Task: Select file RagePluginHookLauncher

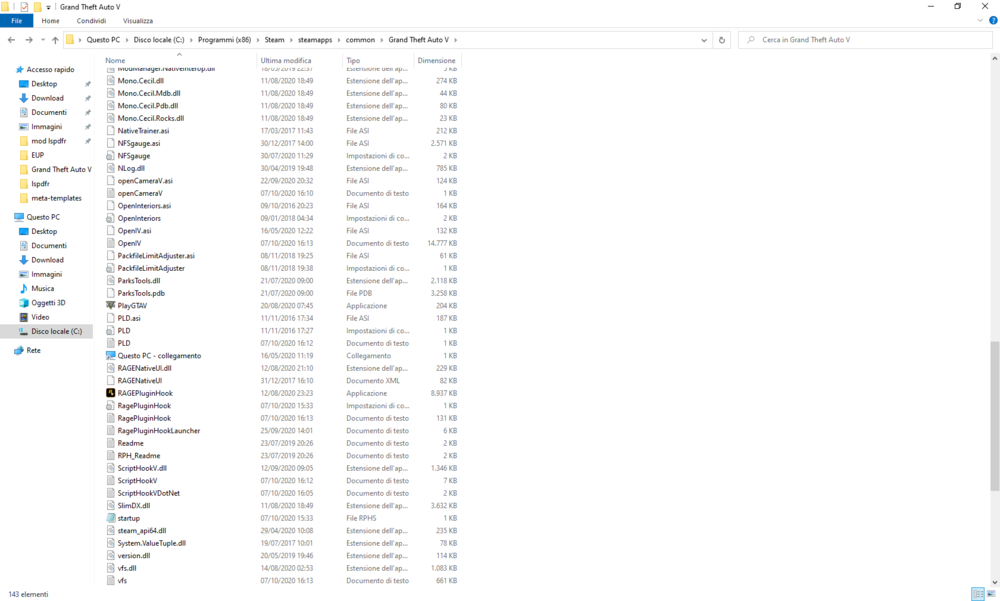Action: pyautogui.click(x=159, y=431)
